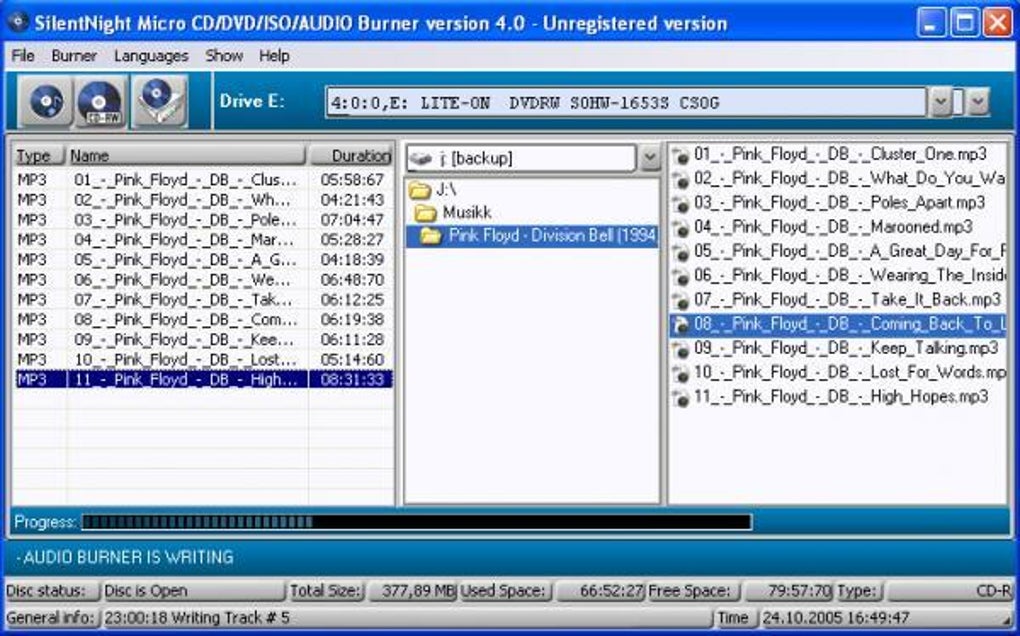
Task: Click the audio file icon beside 02 What_Do_You_Wa
Action: click(680, 179)
